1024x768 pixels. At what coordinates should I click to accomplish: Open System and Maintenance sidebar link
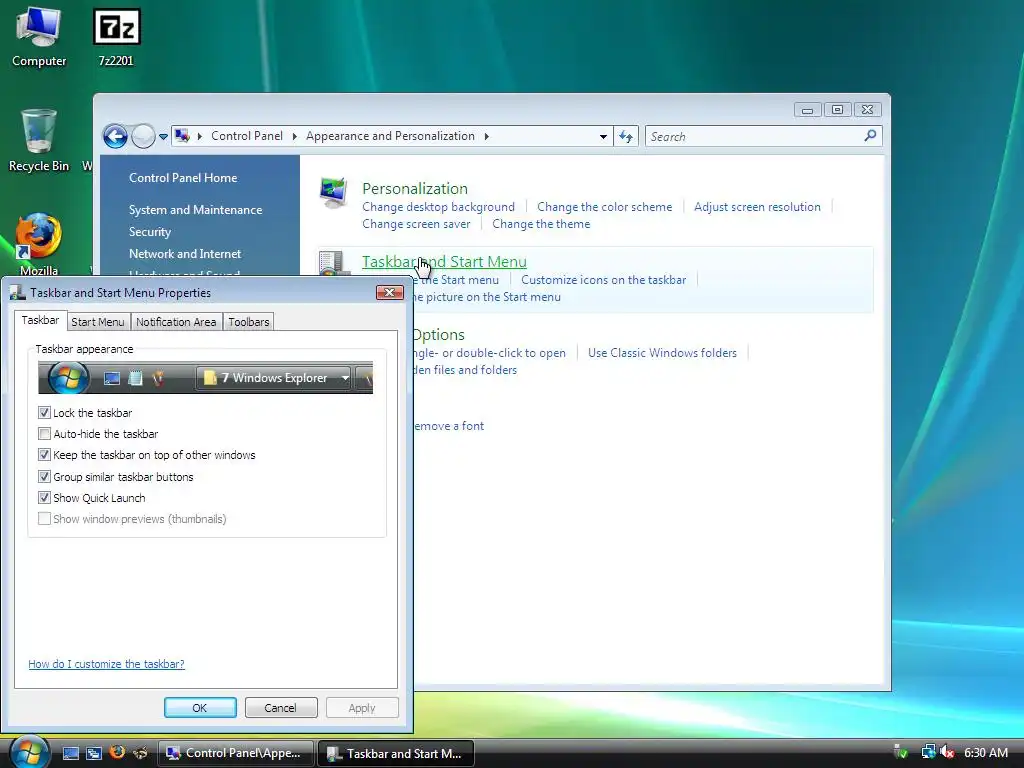[x=195, y=210]
